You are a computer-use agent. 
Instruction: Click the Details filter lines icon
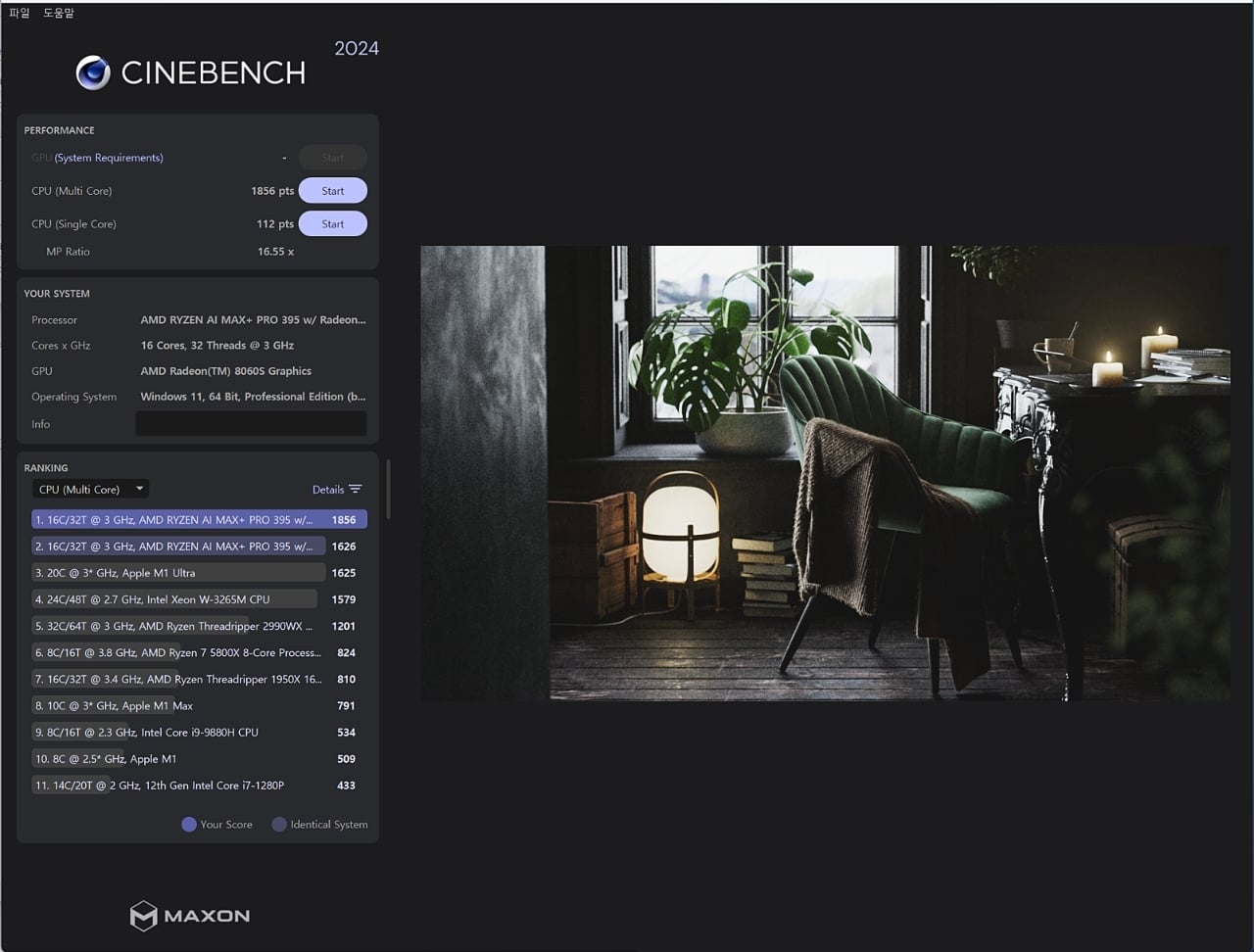[x=355, y=490]
